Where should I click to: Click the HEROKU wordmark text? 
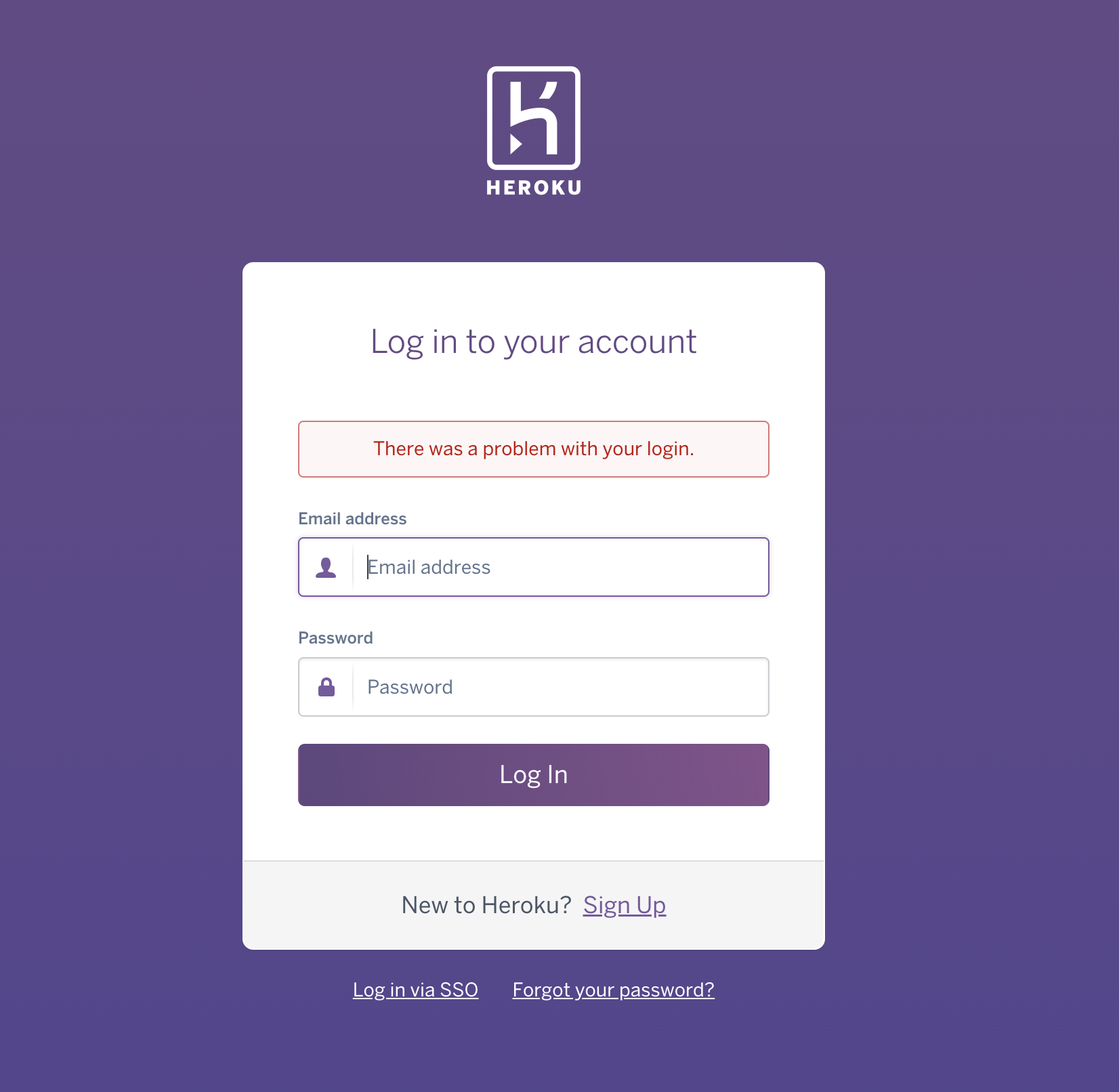pos(534,188)
